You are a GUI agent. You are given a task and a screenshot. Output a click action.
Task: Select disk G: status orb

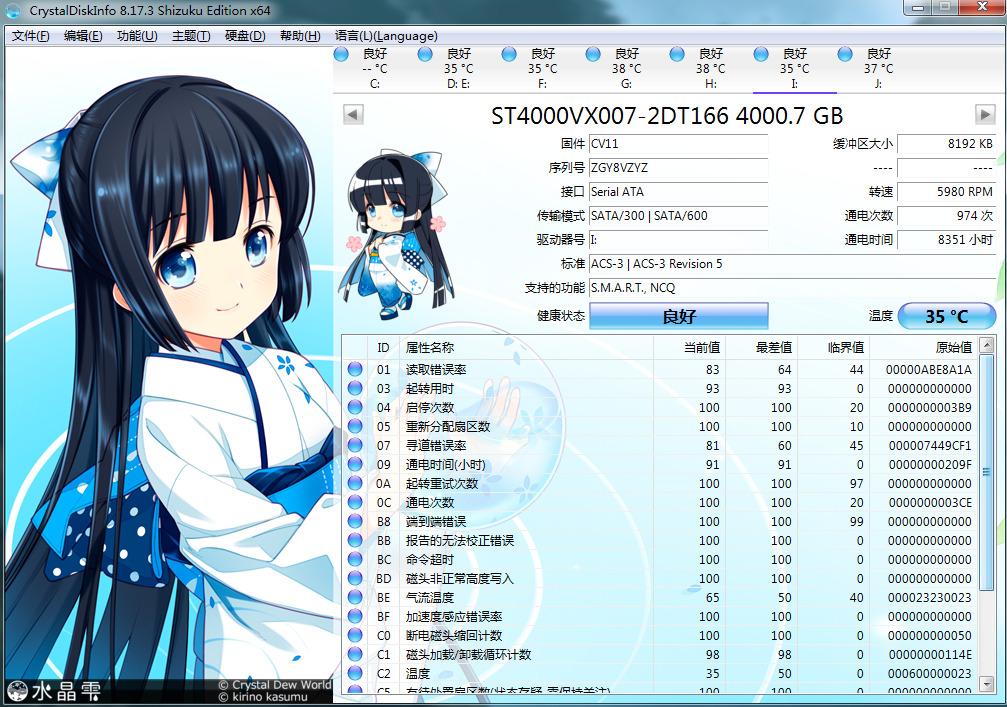593,55
